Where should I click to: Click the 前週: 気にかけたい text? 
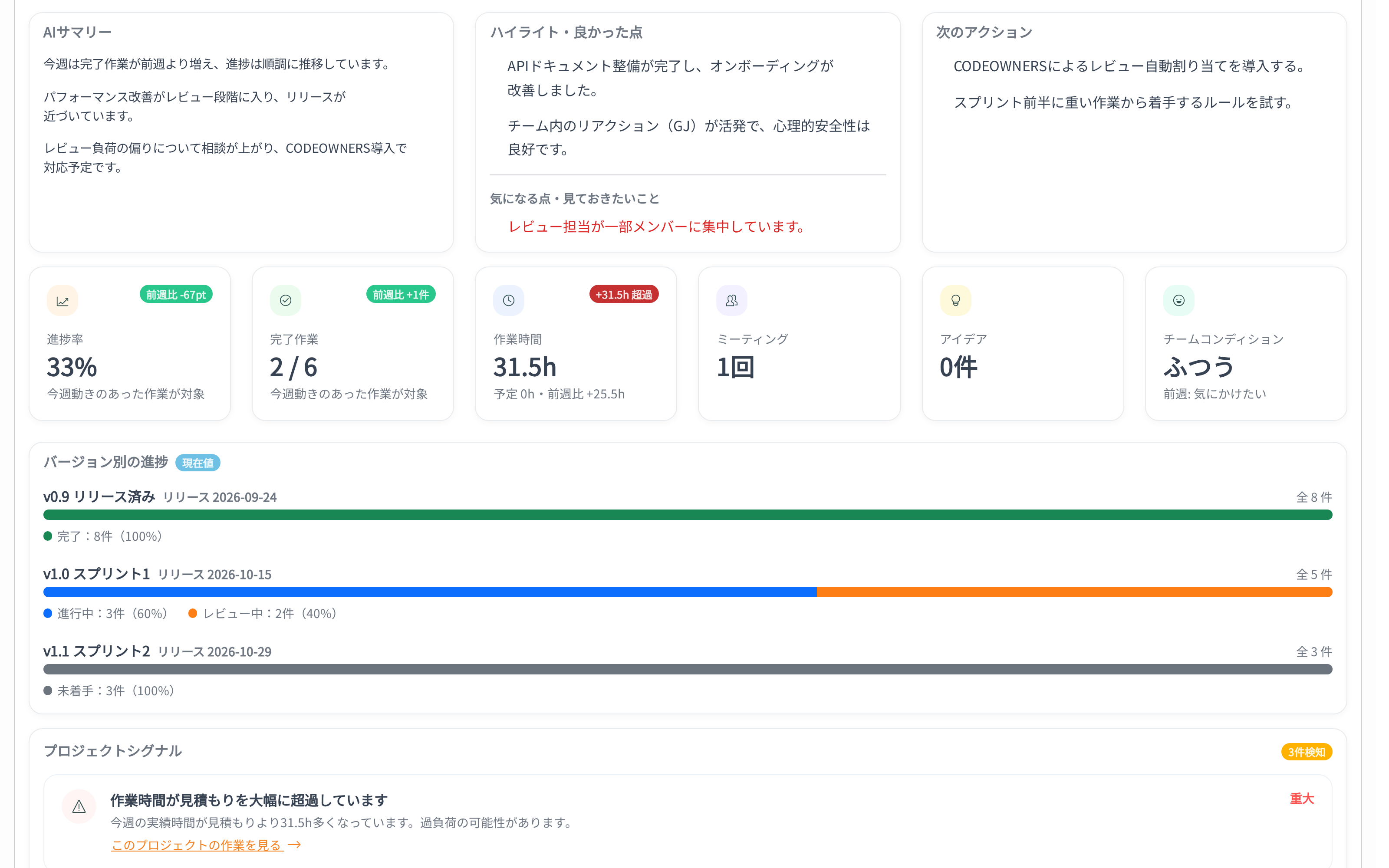tap(1215, 395)
